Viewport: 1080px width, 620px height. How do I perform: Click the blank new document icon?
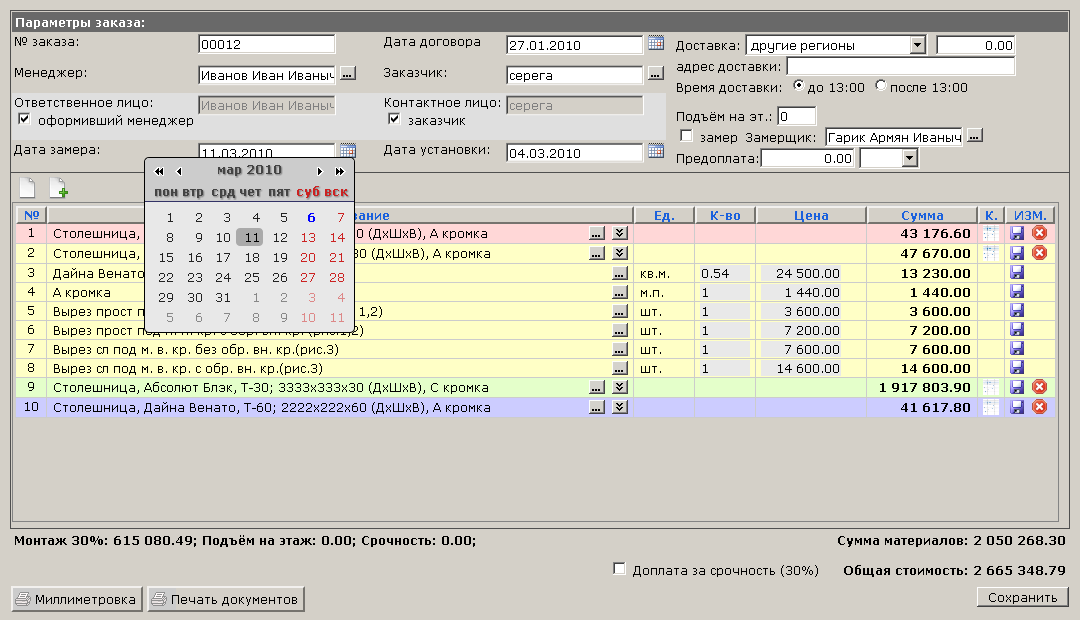(27, 187)
